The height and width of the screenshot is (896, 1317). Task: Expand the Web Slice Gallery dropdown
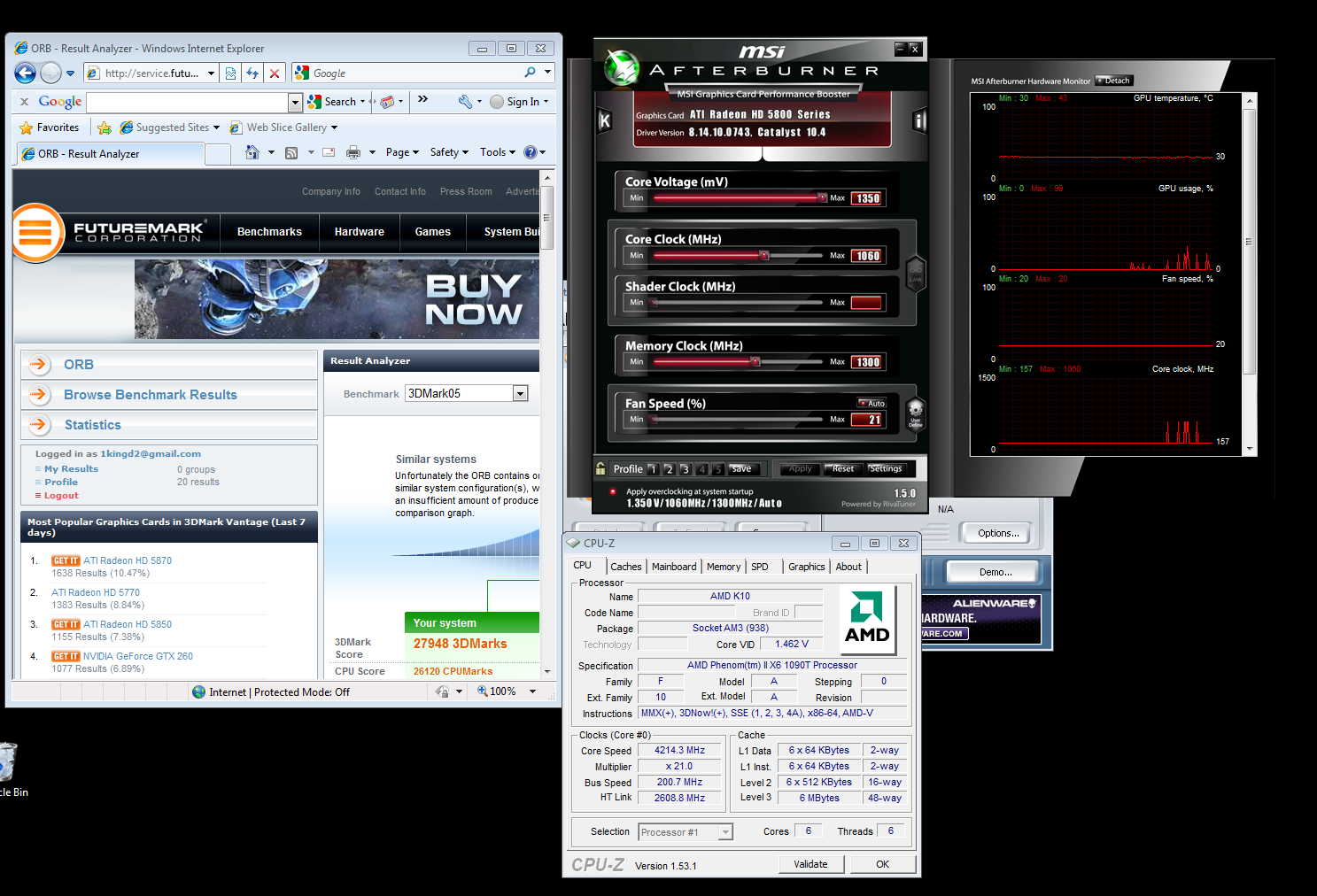tap(334, 127)
